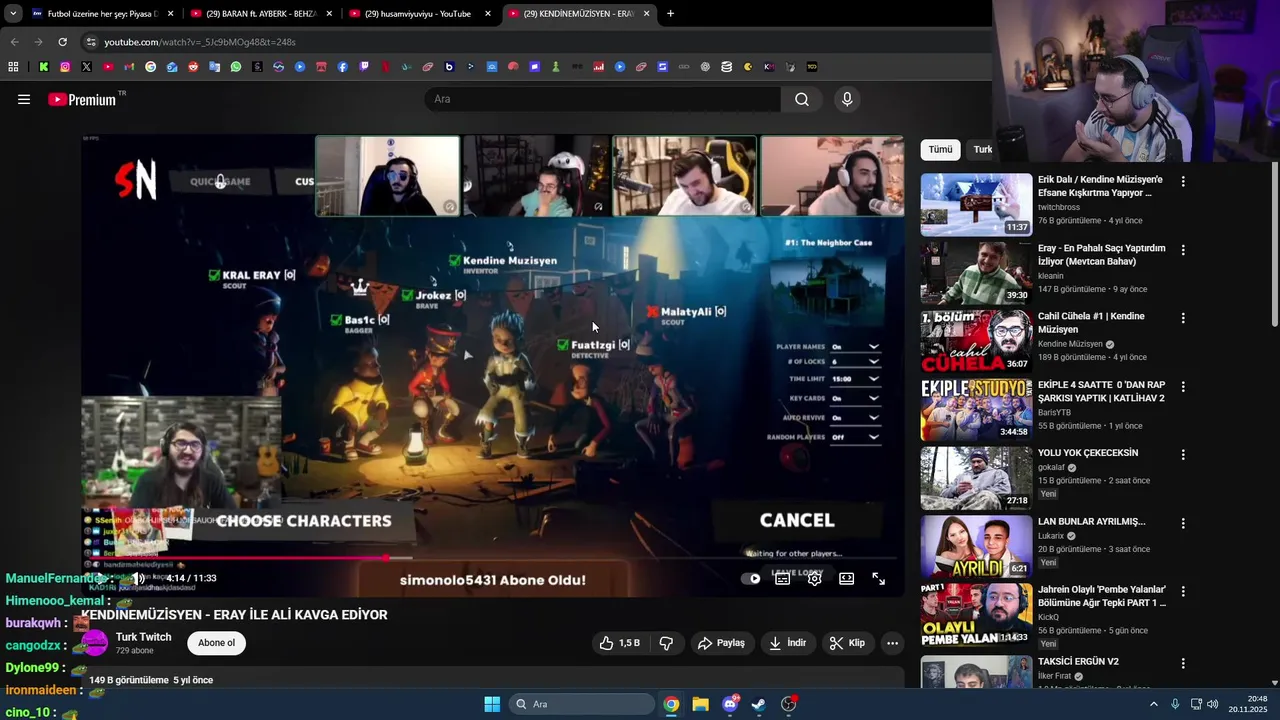Viewport: 1280px width, 720px height.
Task: Open the Twitch bookmark
Action: point(364,67)
